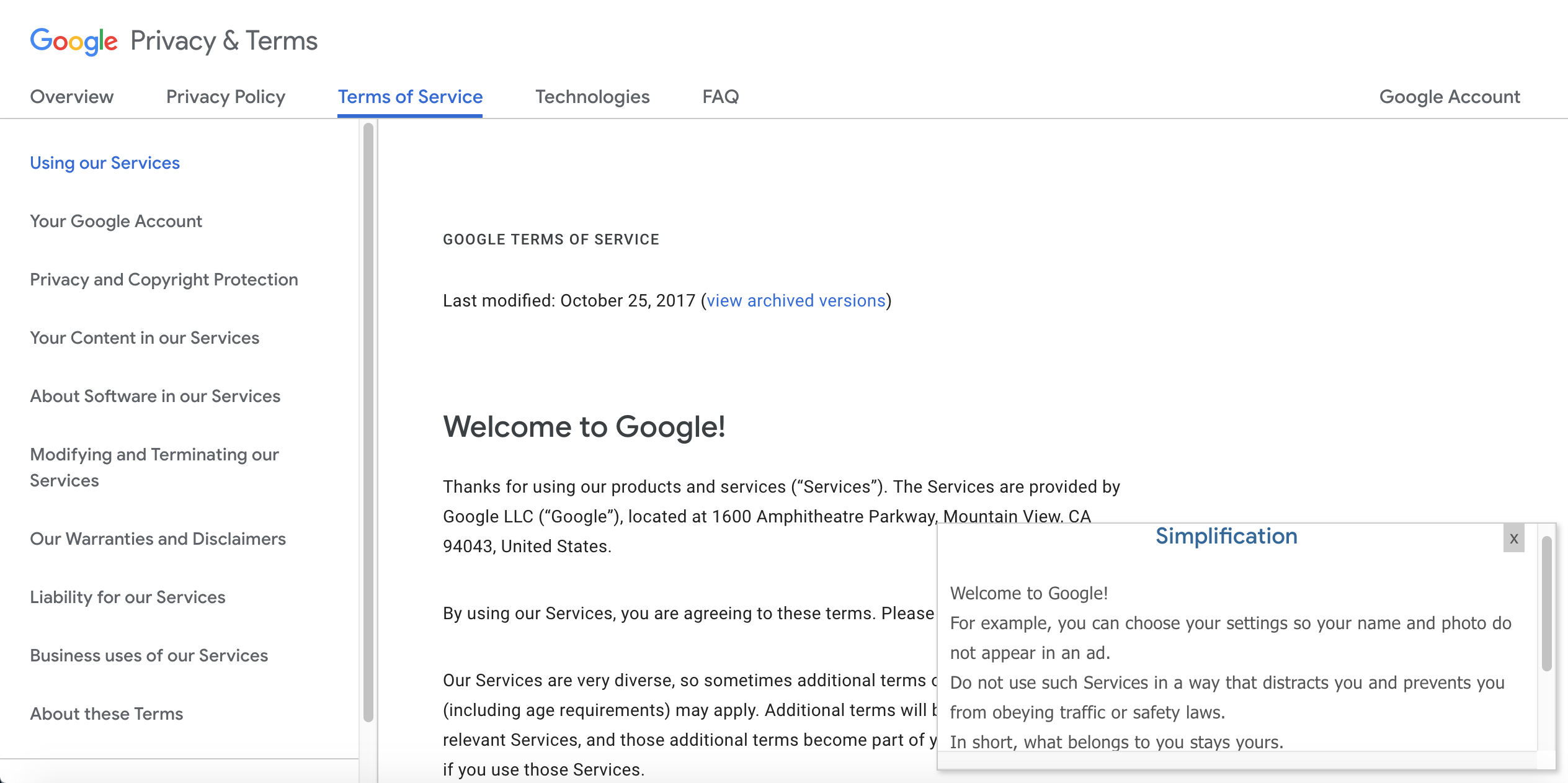Open the Technologies tab

point(592,97)
